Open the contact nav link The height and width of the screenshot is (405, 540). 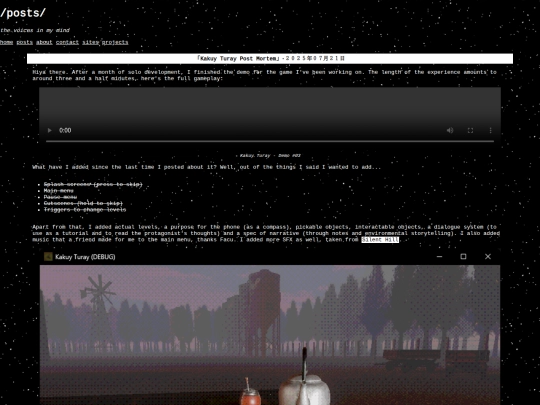coord(67,42)
